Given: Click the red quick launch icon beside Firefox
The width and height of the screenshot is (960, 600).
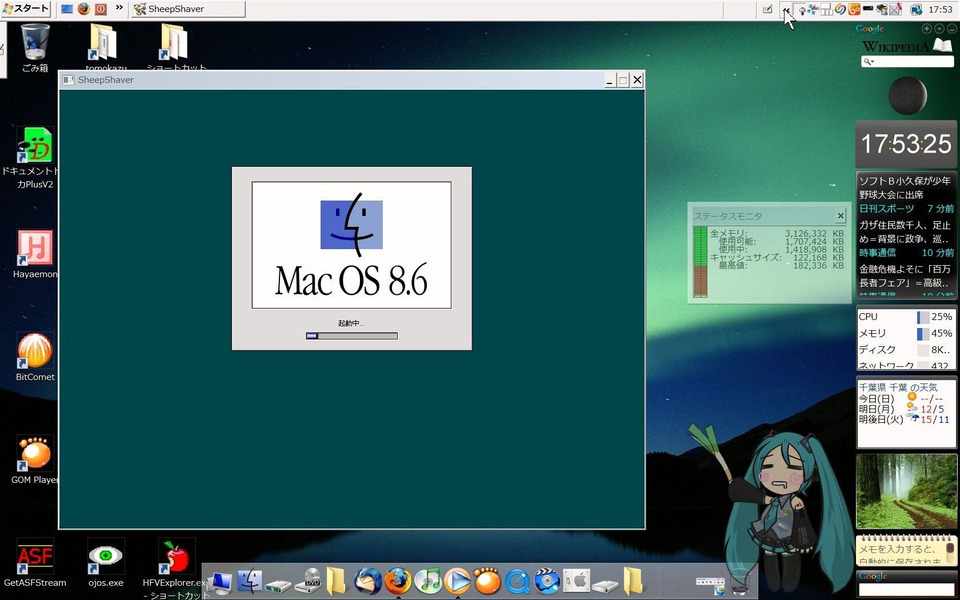Looking at the screenshot, I should pos(100,9).
